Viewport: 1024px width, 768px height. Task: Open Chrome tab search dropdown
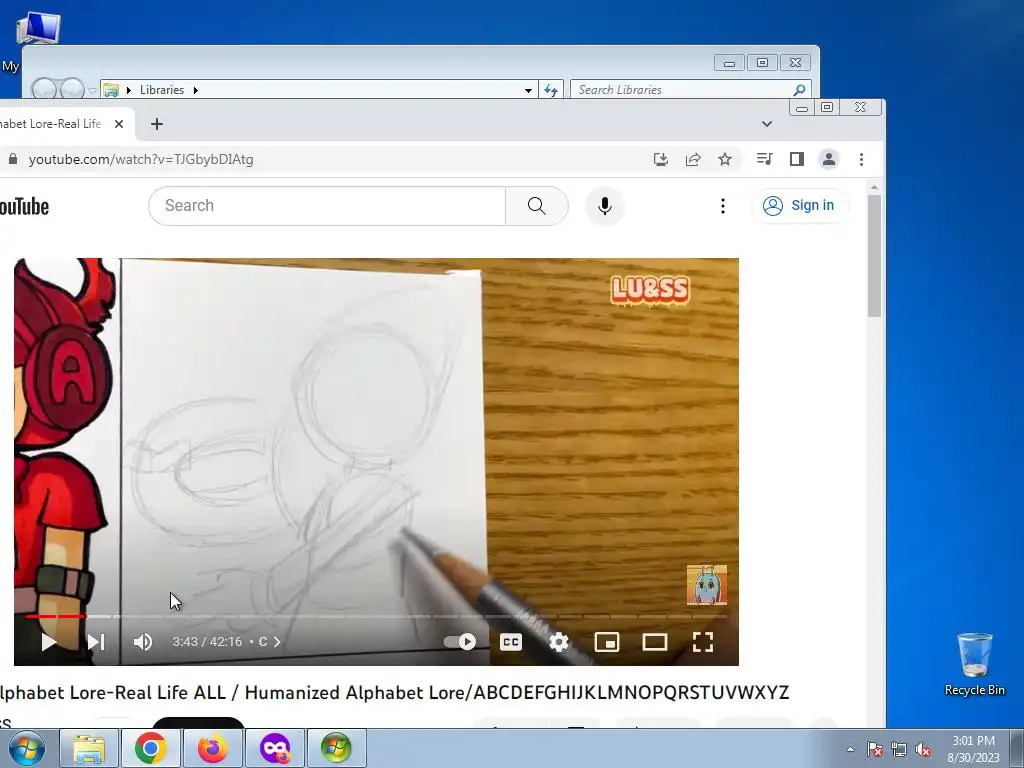click(767, 124)
